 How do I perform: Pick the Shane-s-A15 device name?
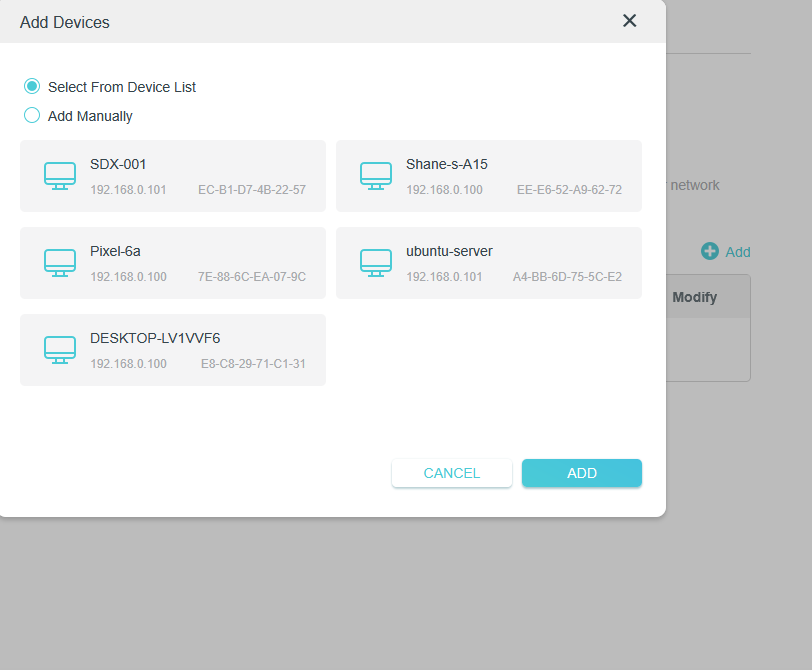click(446, 164)
